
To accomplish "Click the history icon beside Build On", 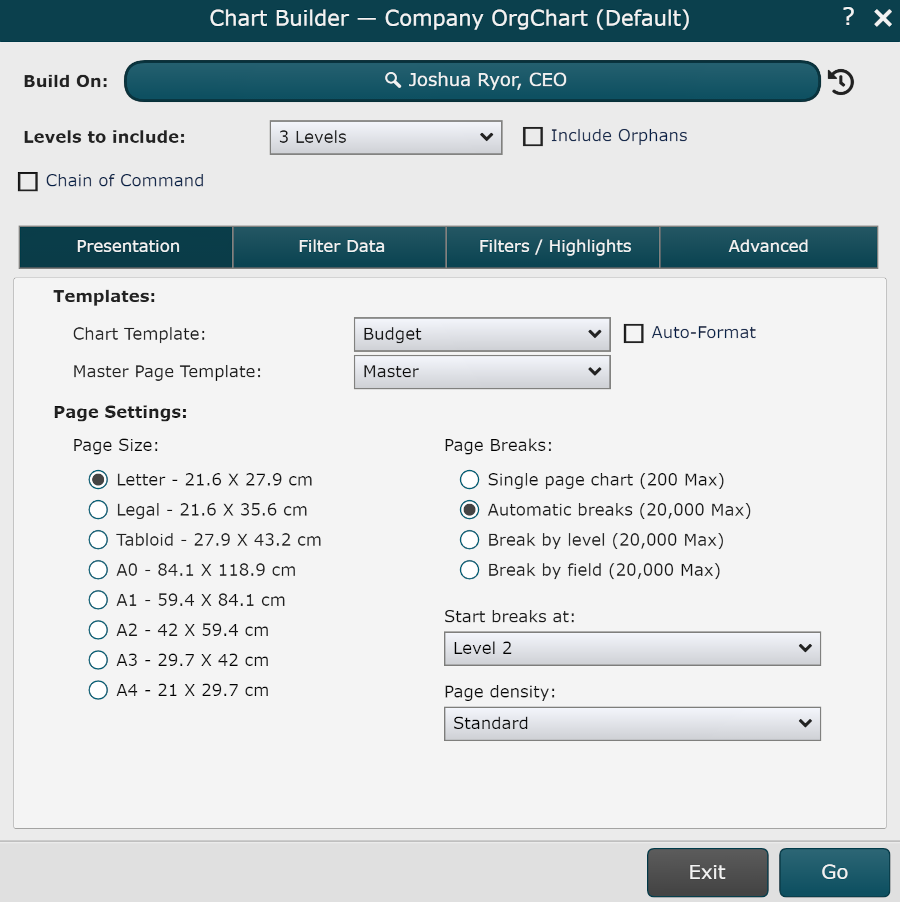I will (841, 82).
